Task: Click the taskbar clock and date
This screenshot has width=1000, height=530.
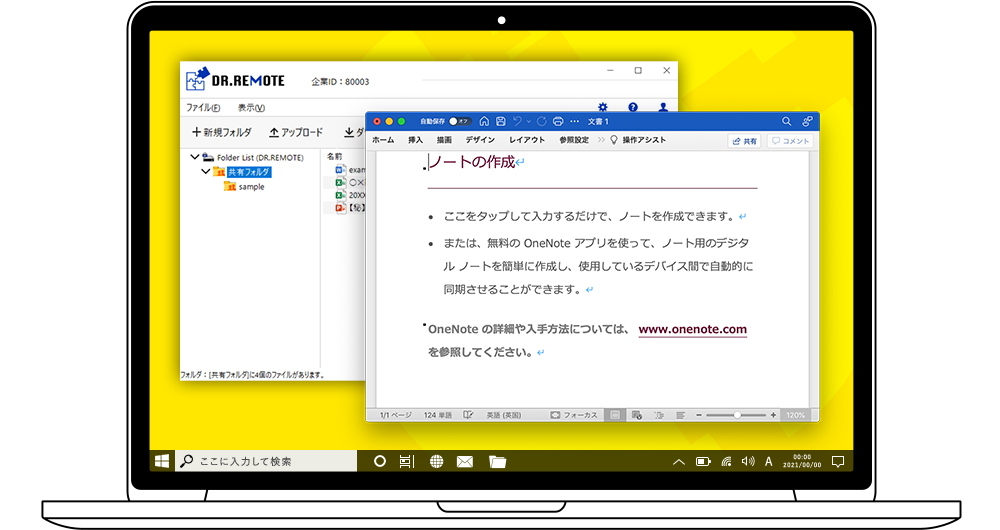Action: tap(802, 461)
